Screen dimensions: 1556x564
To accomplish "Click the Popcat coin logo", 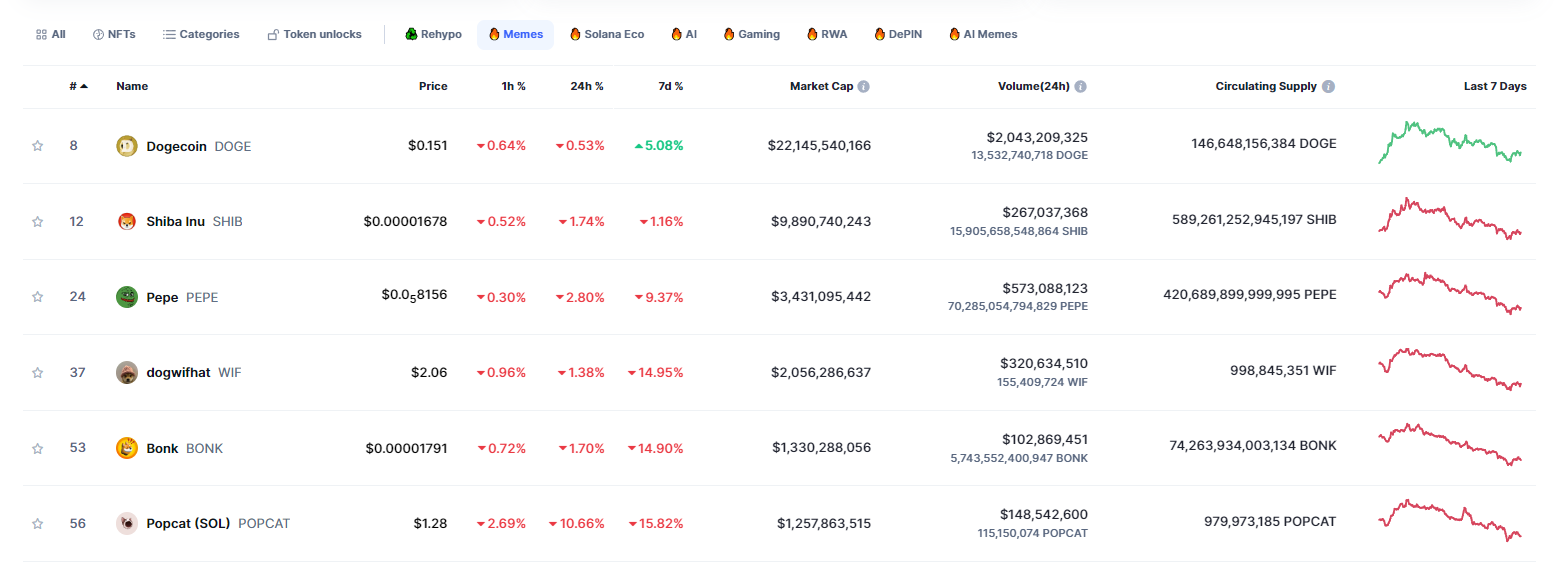I will coord(127,524).
